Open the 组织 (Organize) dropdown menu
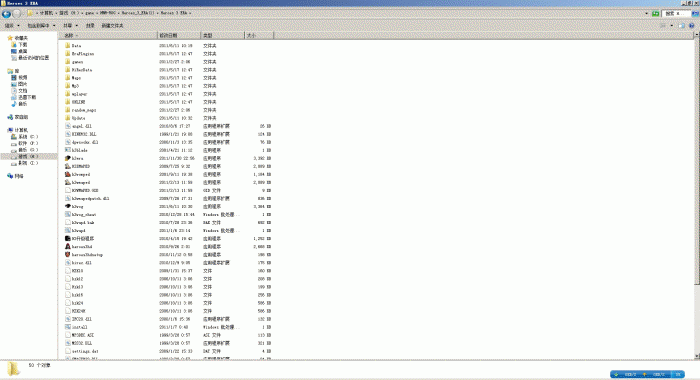The height and width of the screenshot is (380, 700). [x=12, y=25]
